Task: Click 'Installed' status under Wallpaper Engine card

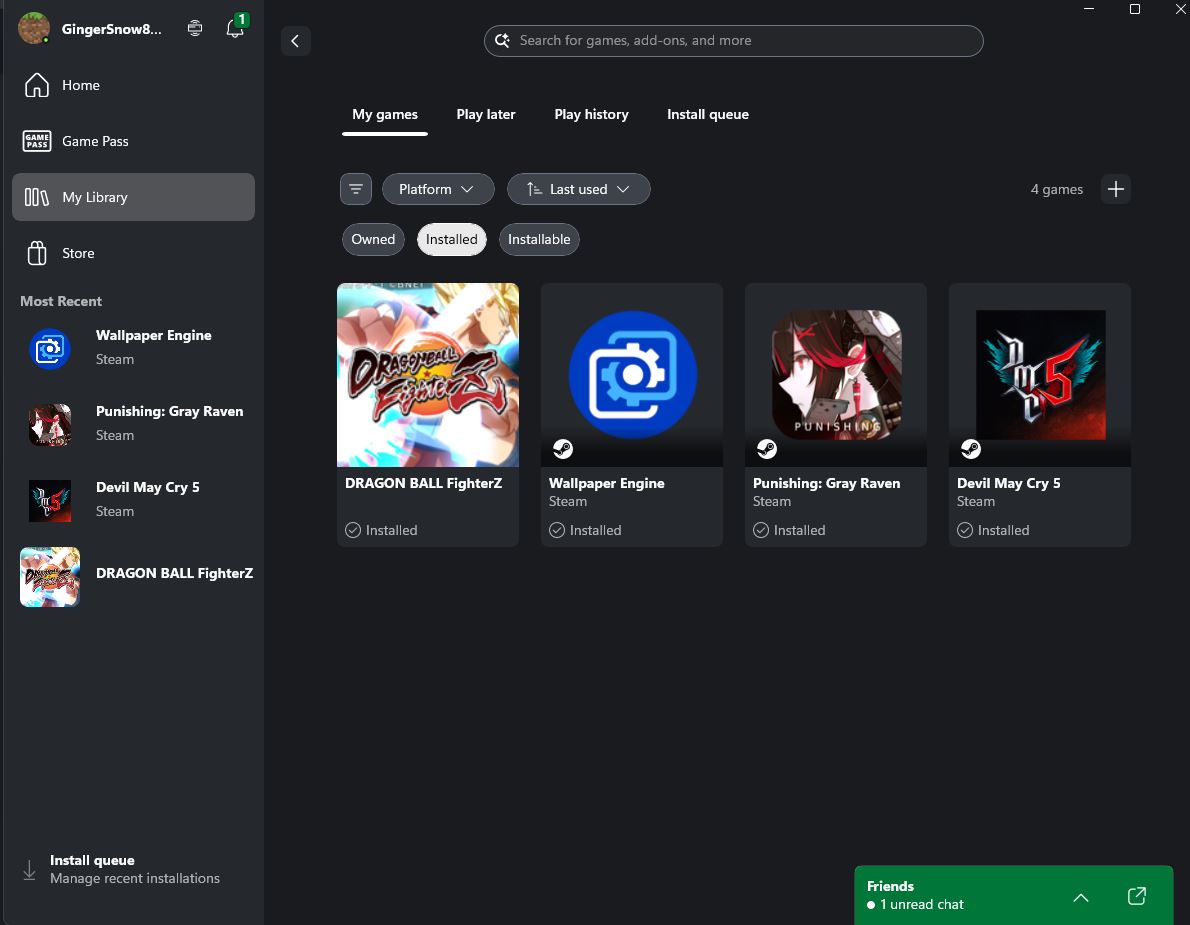Action: click(595, 530)
